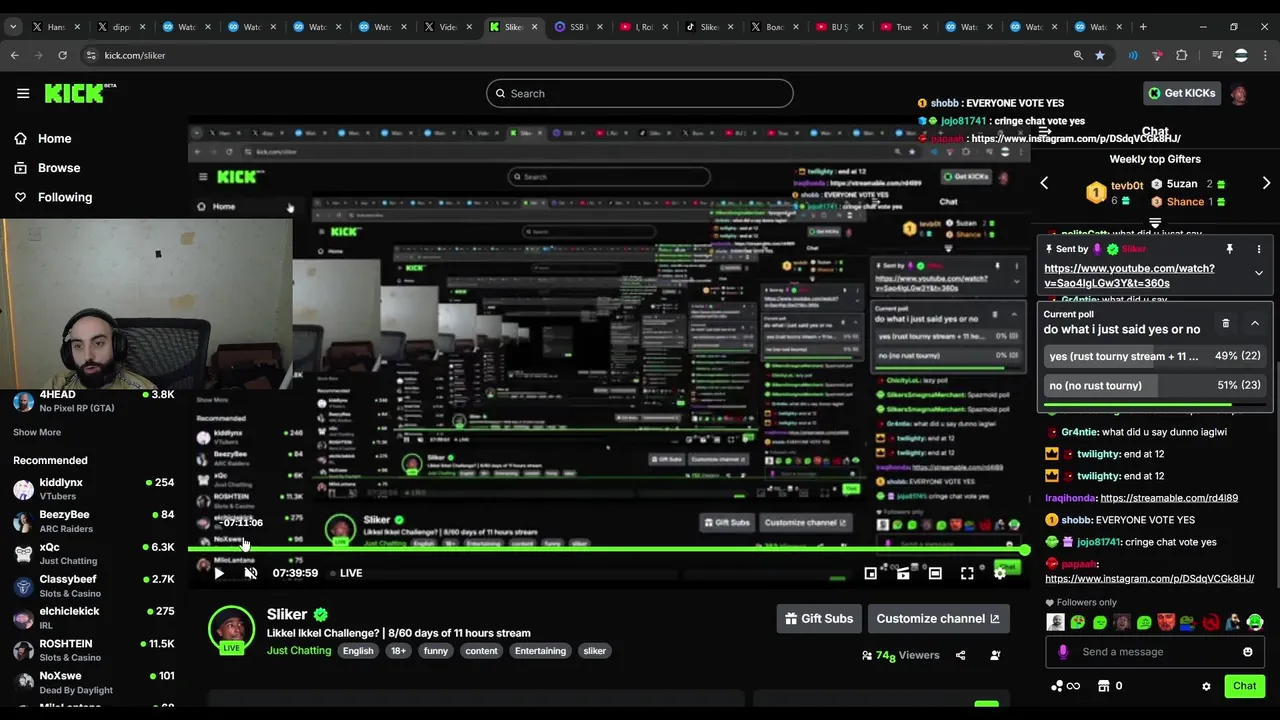
Task: Open the instagram.com chat link
Action: (x=1149, y=578)
